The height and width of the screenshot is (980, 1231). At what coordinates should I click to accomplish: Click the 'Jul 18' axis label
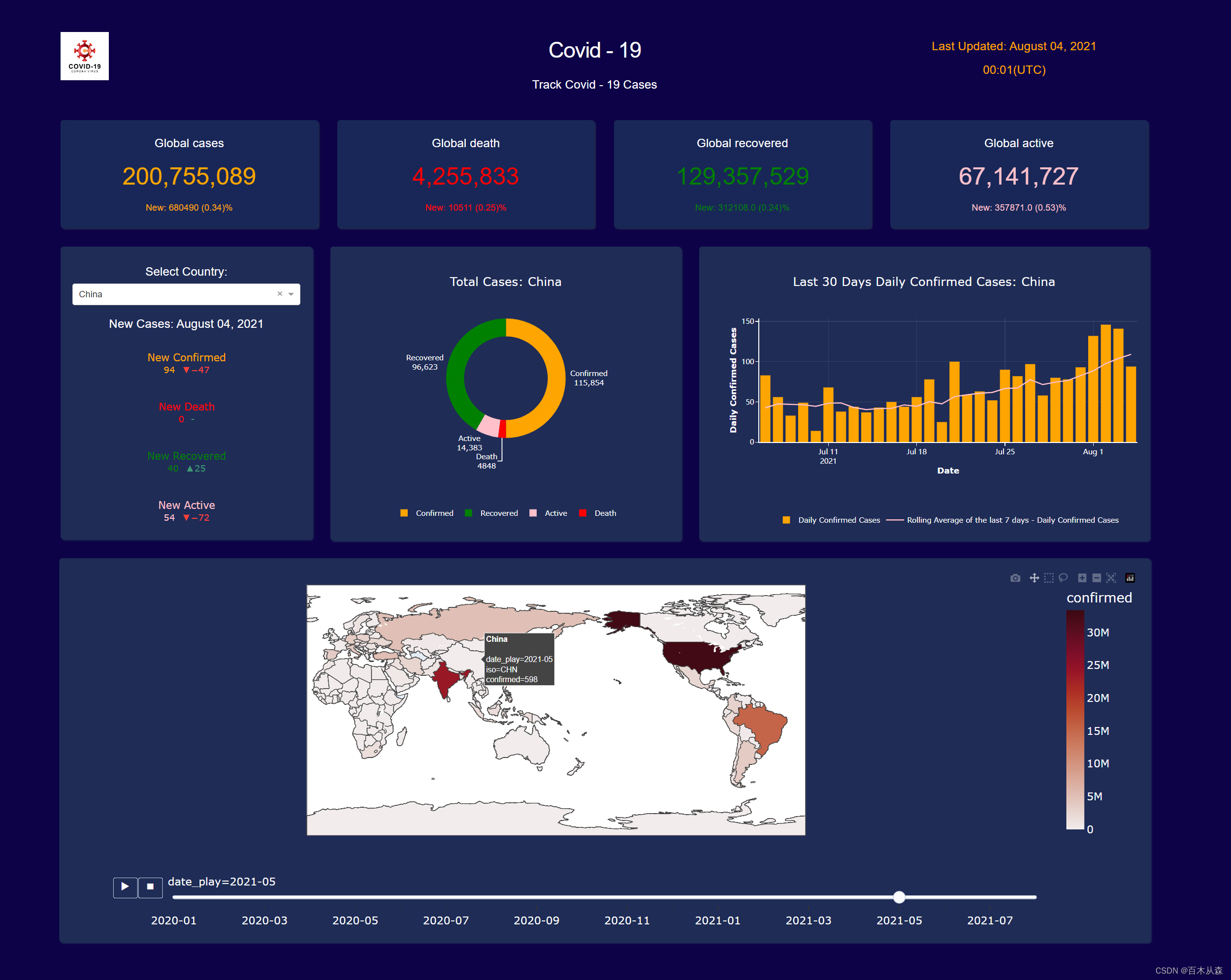916,451
